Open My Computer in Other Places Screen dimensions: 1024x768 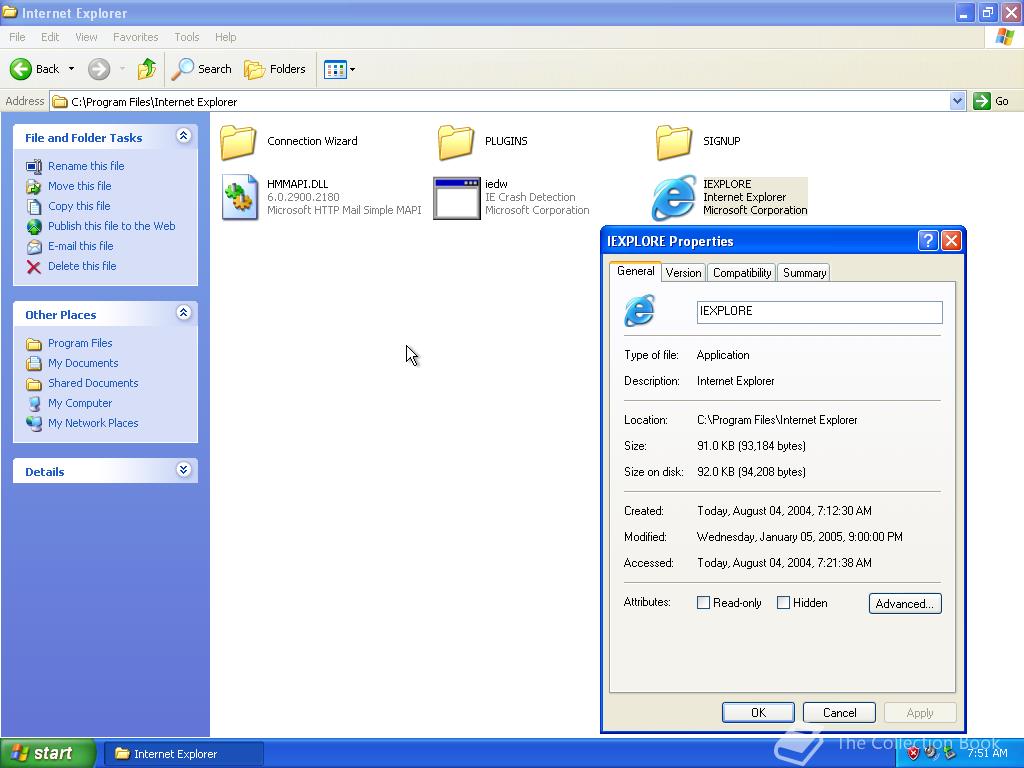[80, 403]
